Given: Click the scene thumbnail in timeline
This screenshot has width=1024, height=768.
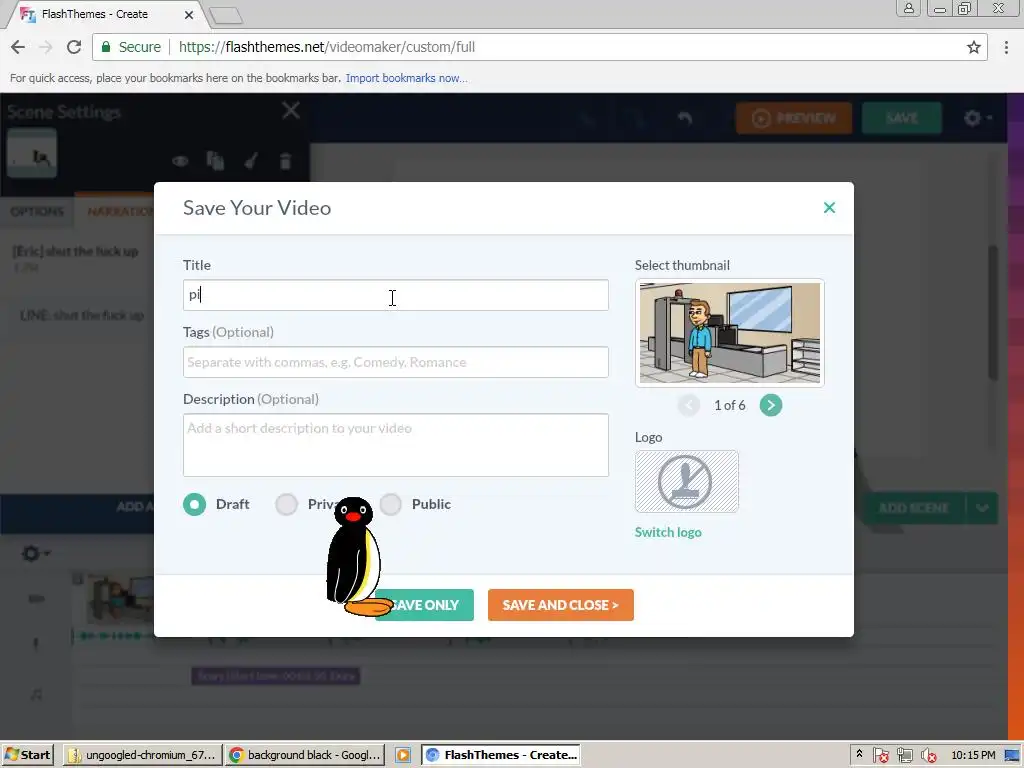Looking at the screenshot, I should pos(120,599).
